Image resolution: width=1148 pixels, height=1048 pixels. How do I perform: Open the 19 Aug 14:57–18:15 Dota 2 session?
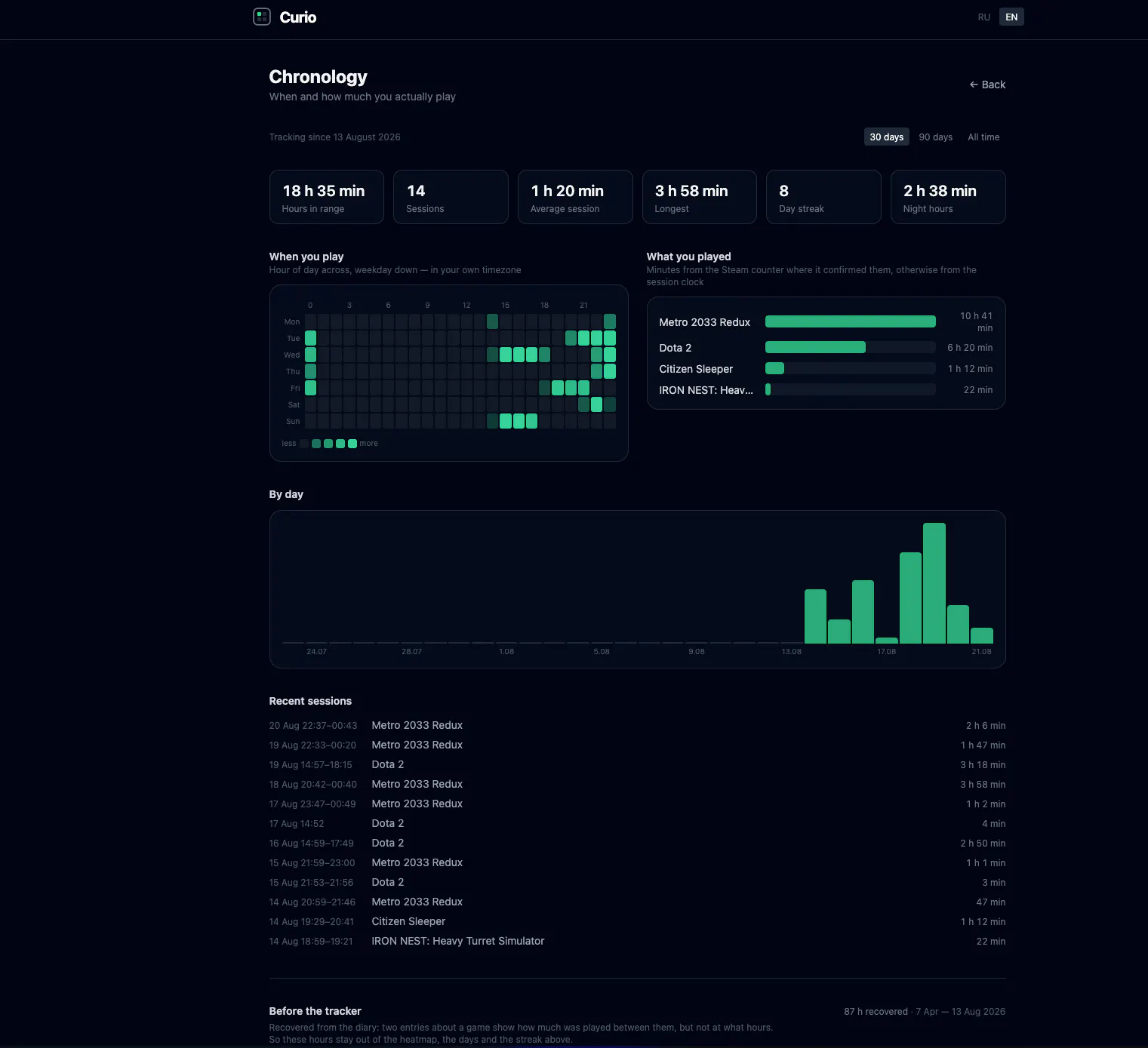click(637, 764)
